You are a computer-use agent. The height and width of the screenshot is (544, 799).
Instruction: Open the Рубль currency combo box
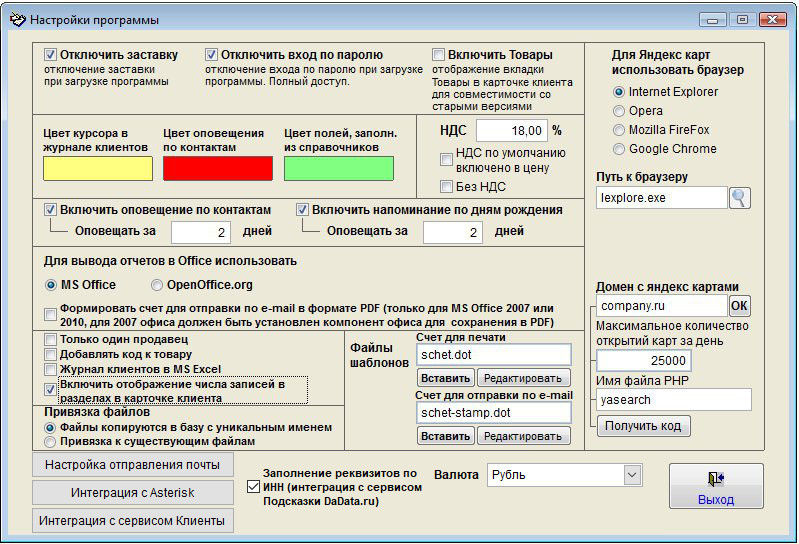pyautogui.click(x=564, y=475)
